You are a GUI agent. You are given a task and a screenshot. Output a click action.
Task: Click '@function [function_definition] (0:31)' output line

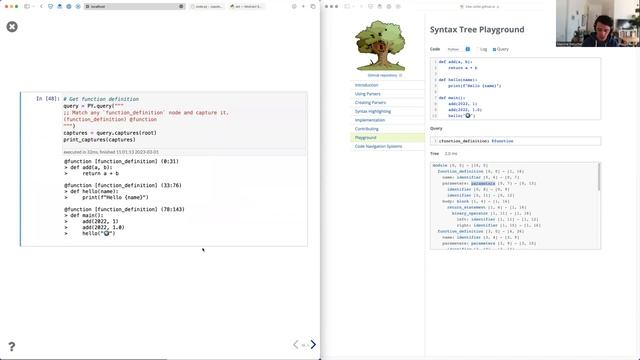tap(121, 161)
